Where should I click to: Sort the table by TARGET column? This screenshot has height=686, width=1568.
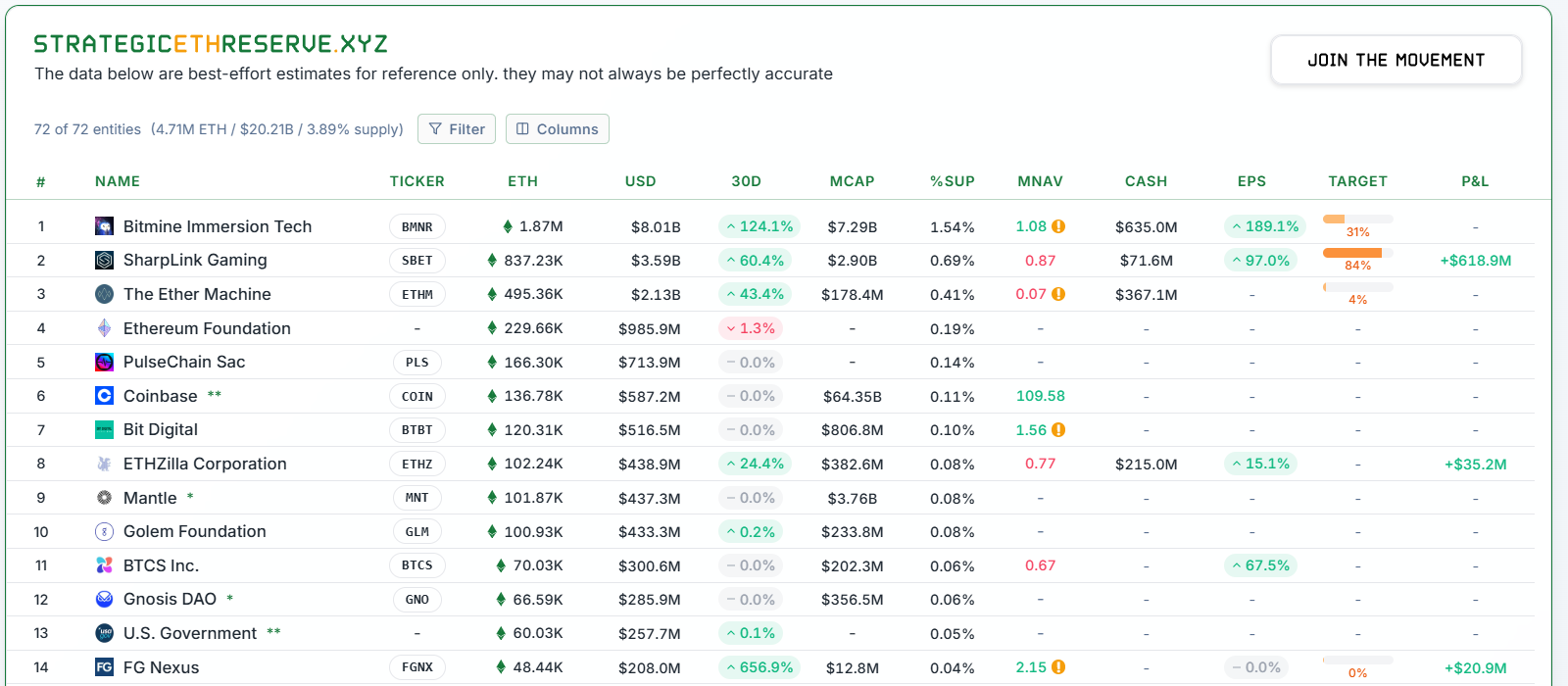pyautogui.click(x=1358, y=181)
